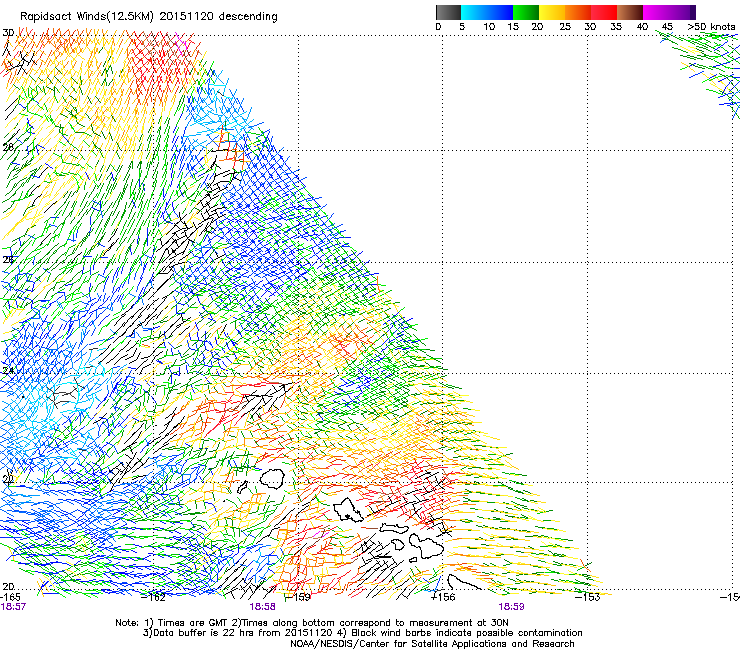Click the longitude label '-165'

point(10,597)
